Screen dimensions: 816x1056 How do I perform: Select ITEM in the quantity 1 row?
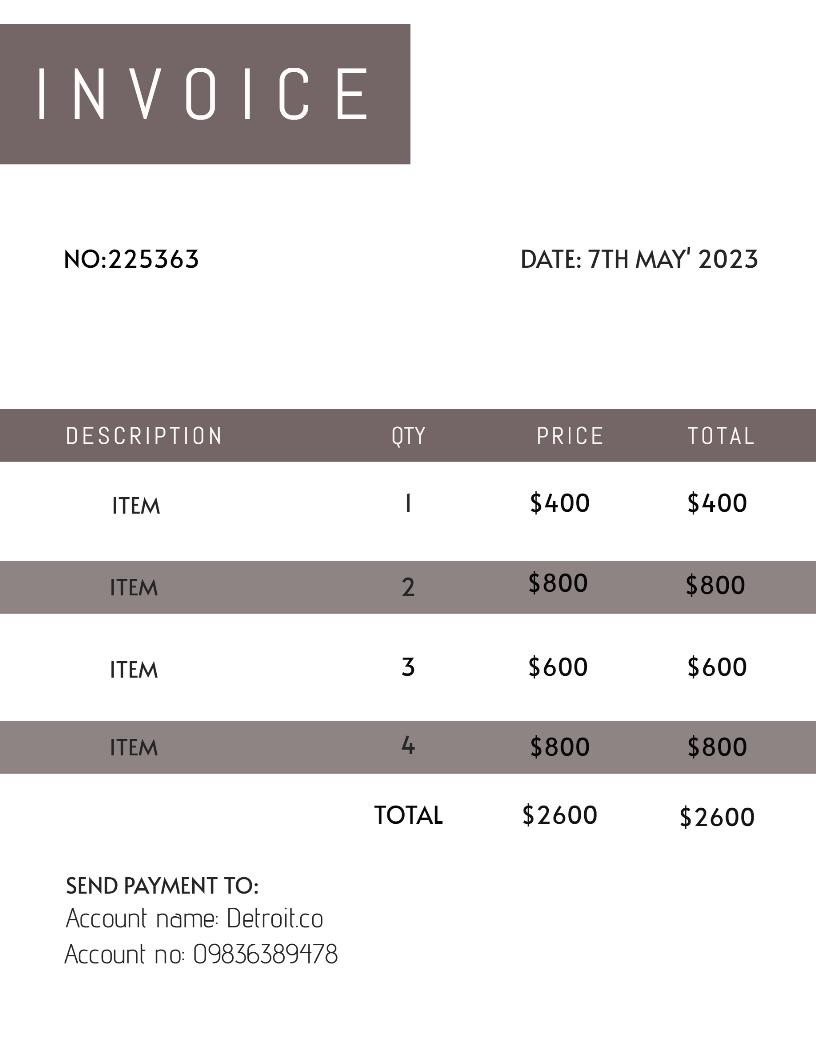click(x=136, y=506)
